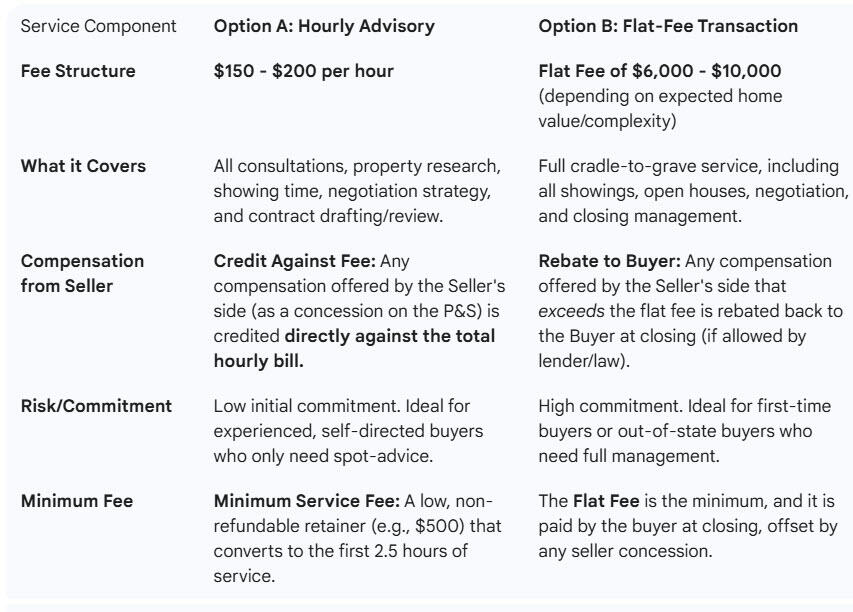853x612 pixels.
Task: Select the "Compensation from Seller" row label
Action: click(83, 270)
